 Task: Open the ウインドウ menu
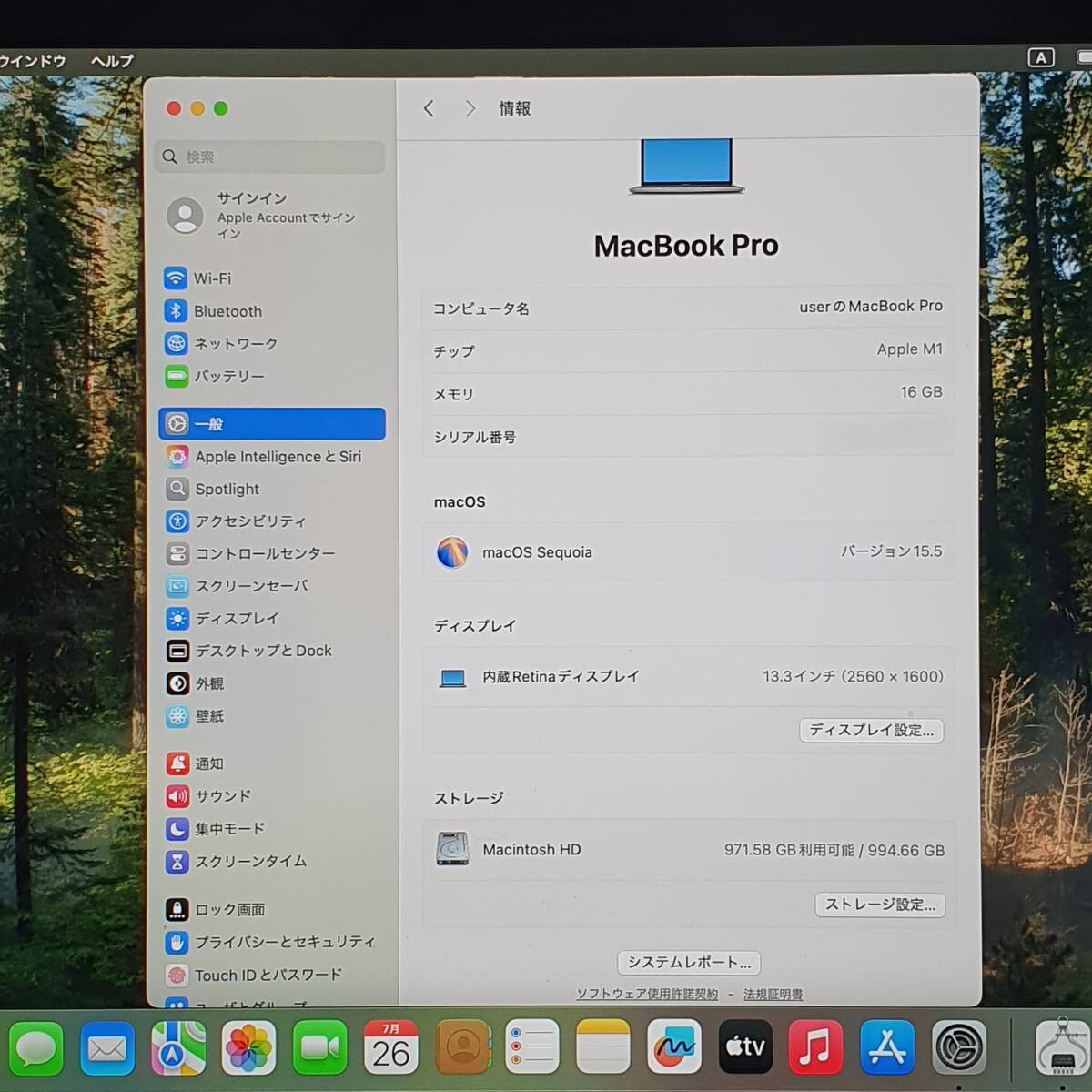[x=33, y=60]
